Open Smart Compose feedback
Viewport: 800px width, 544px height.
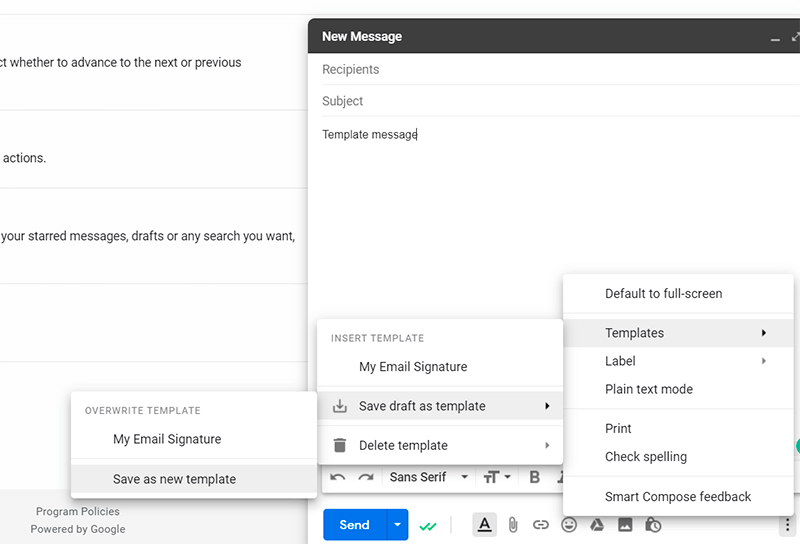point(678,497)
